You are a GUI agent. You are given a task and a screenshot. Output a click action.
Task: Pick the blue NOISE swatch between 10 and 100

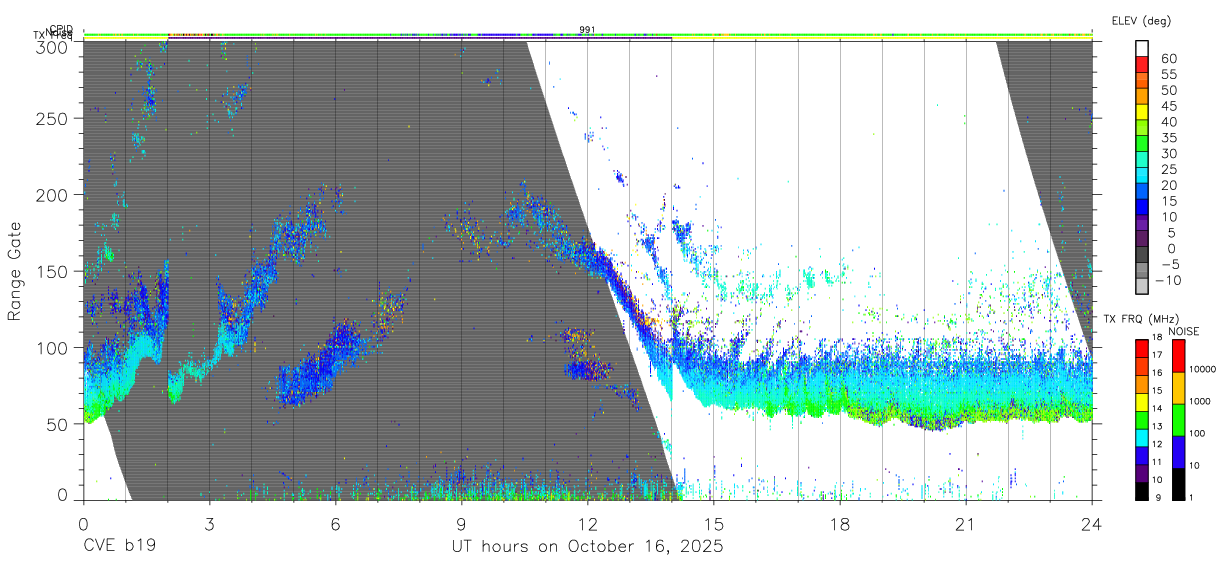(1178, 451)
